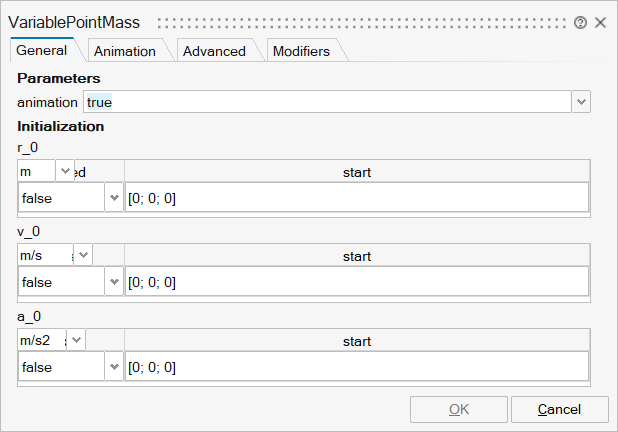Edit the v_0 start value field
Image resolution: width=618 pixels, height=432 pixels.
click(356, 282)
